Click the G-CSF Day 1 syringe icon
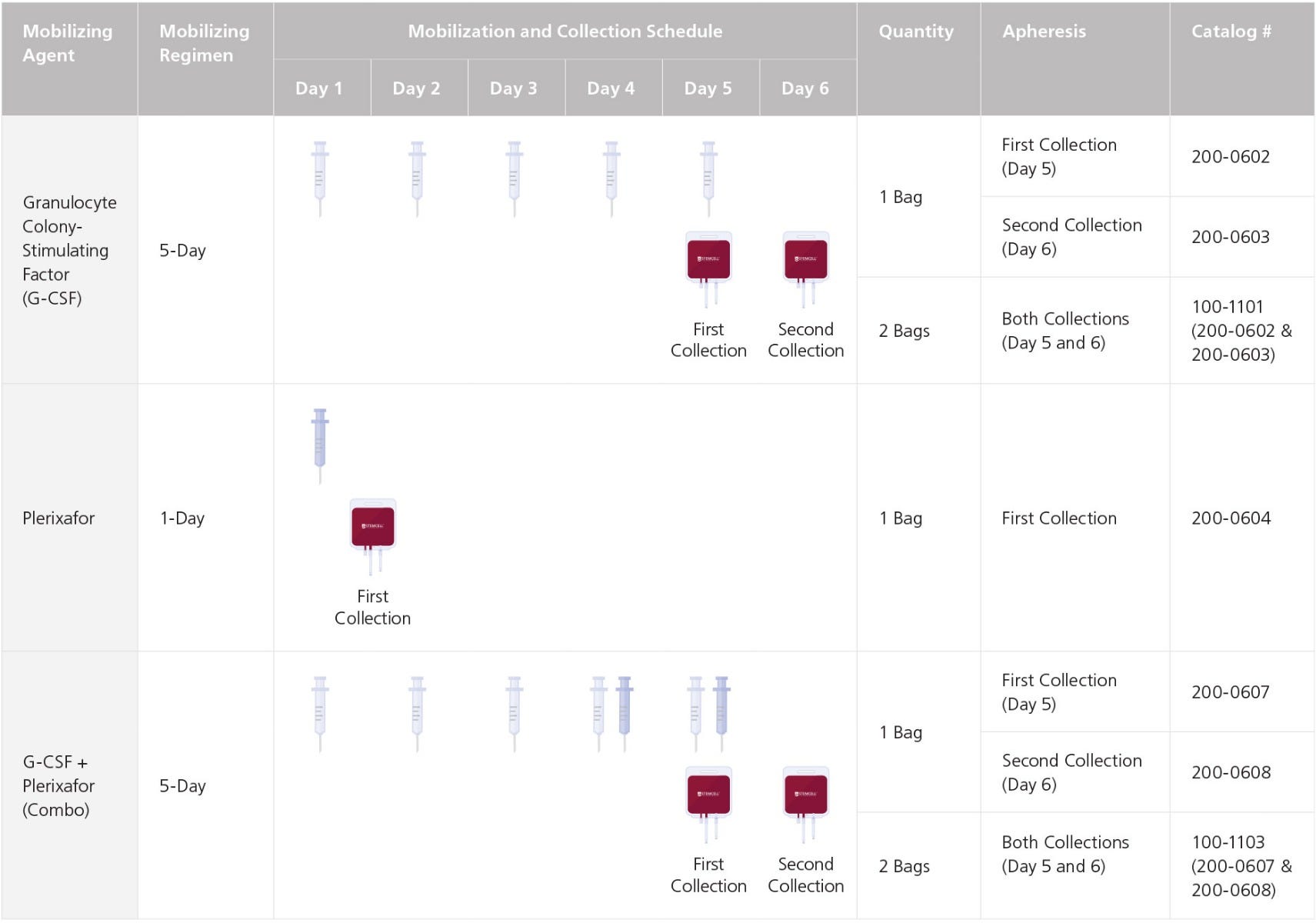Viewport: 1316px width, 923px height. [x=320, y=178]
